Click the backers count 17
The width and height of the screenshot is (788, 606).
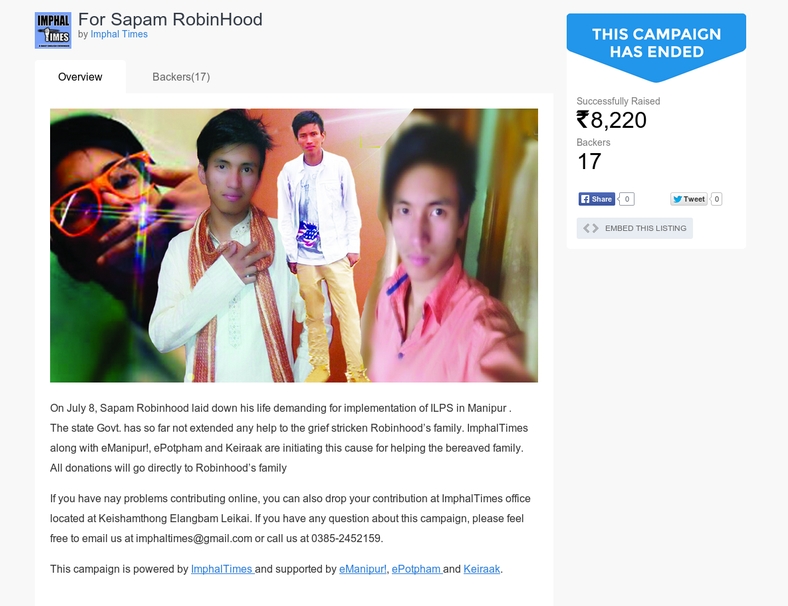point(589,161)
